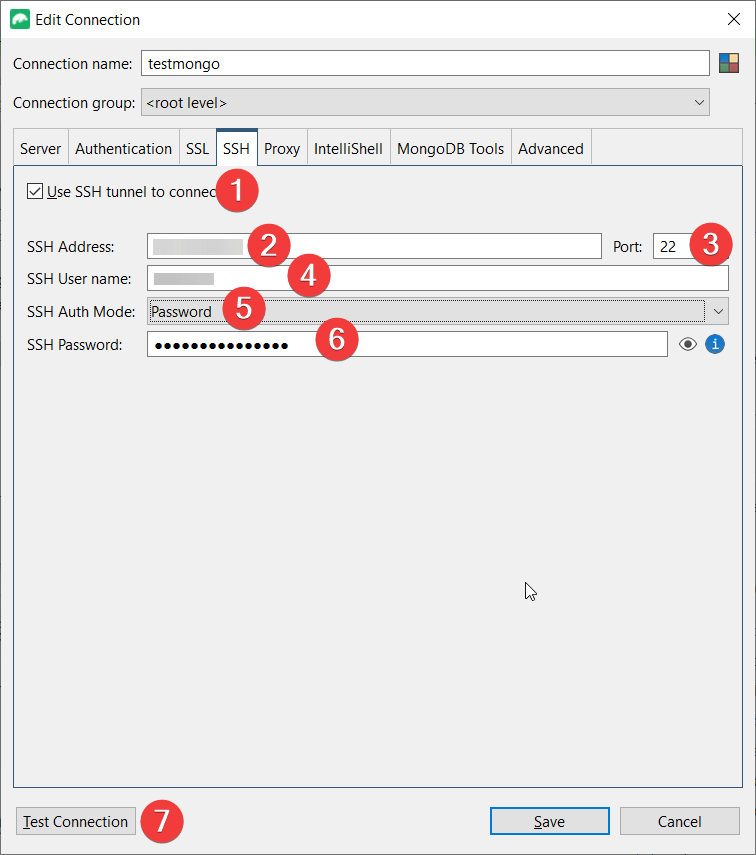The image size is (756, 855).
Task: Close the Edit Connection dialog
Action: pyautogui.click(x=735, y=19)
